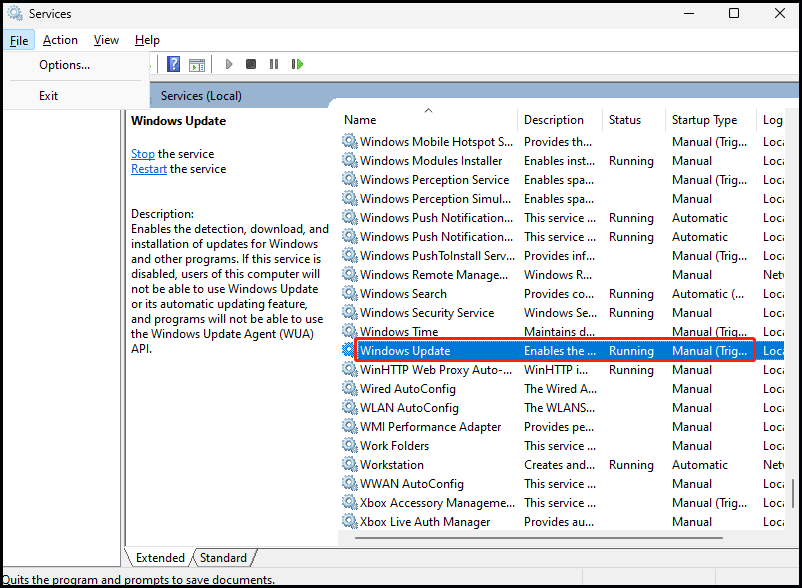Screen dimensions: 802x588
Task: Click the vertical scrollbar thumb of the services list
Action: [x=793, y=493]
